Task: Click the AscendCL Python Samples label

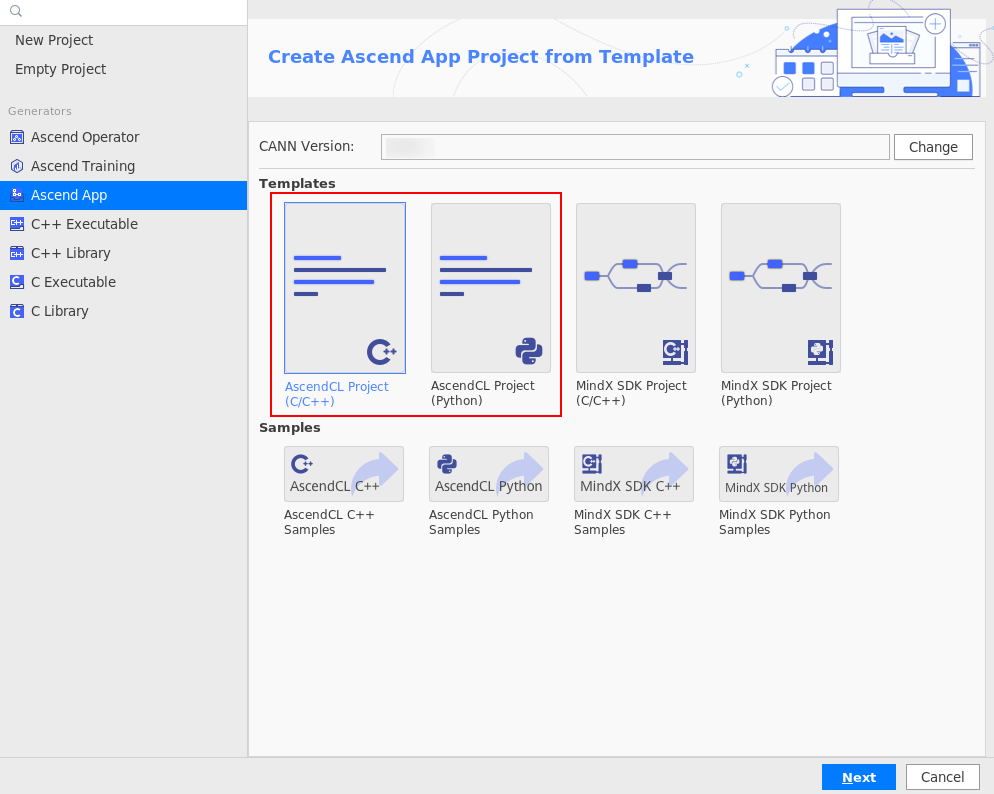Action: [x=481, y=522]
